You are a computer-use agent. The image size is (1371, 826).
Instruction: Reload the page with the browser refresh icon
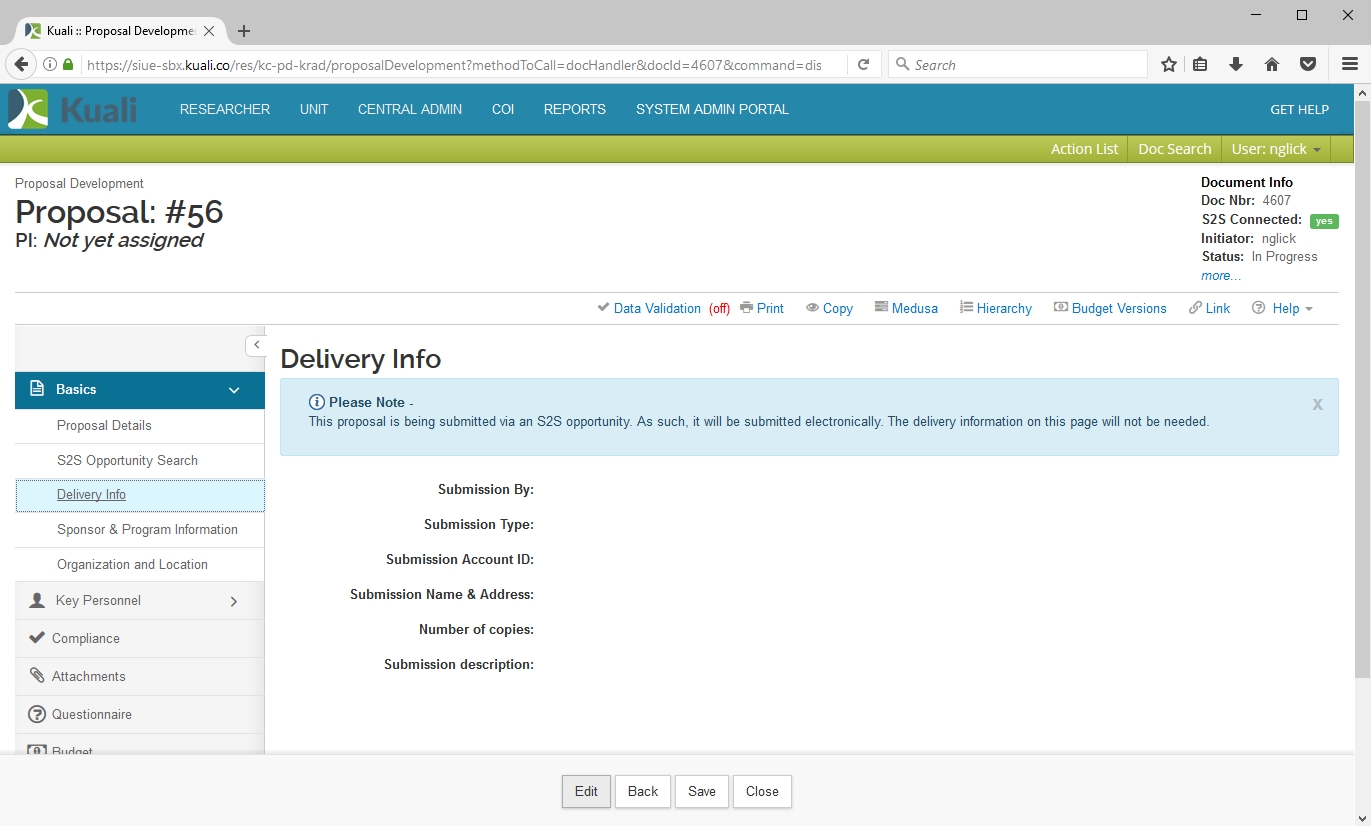pyautogui.click(x=863, y=65)
